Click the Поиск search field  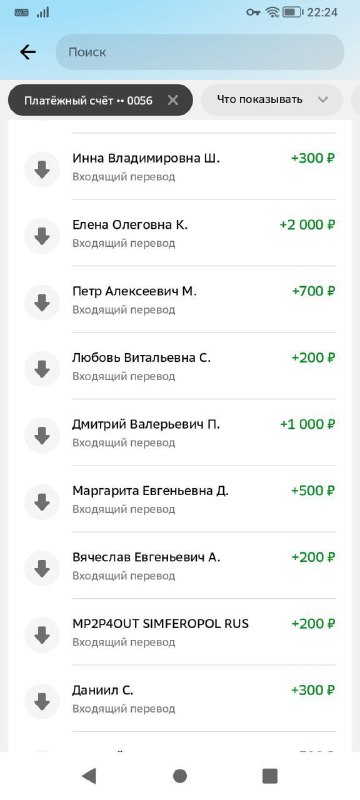pyautogui.click(x=200, y=52)
